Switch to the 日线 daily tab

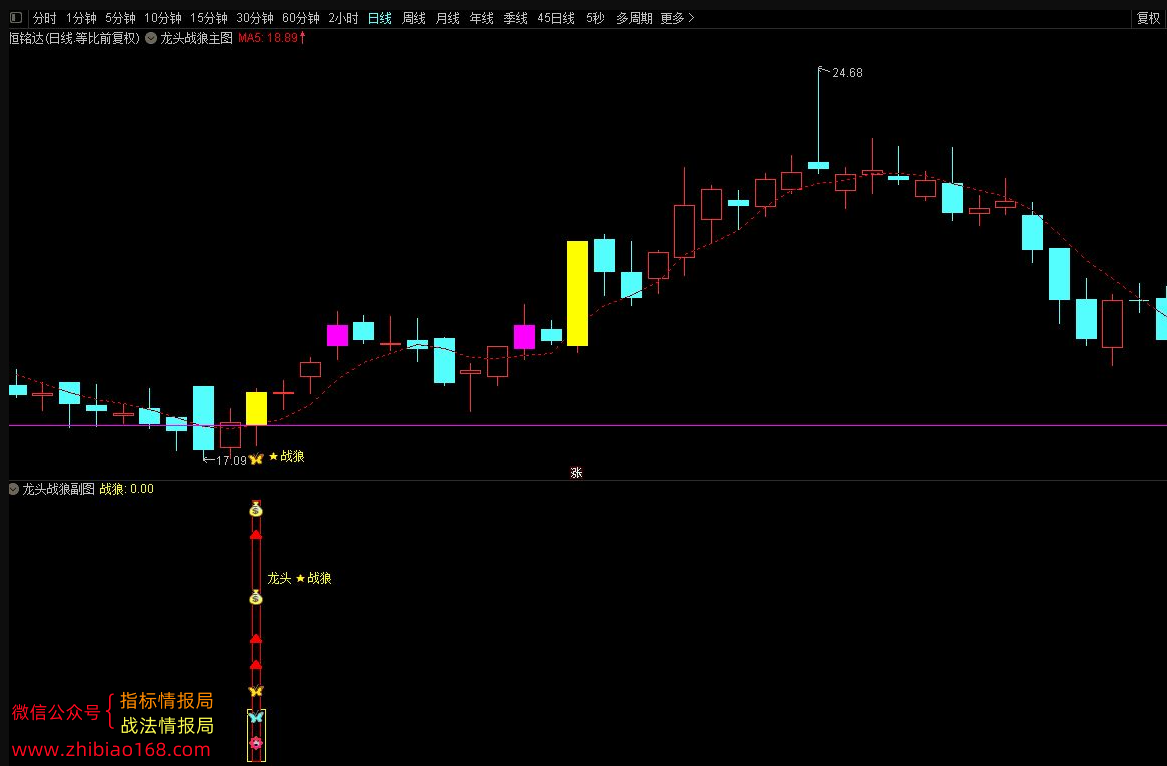pyautogui.click(x=380, y=18)
